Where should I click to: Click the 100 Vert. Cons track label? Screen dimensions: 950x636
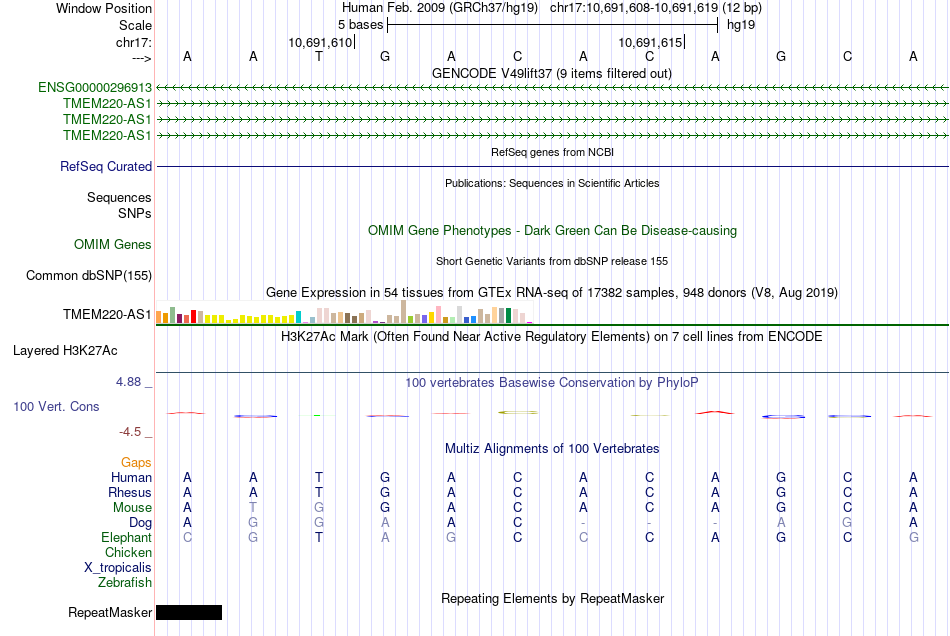[56, 406]
